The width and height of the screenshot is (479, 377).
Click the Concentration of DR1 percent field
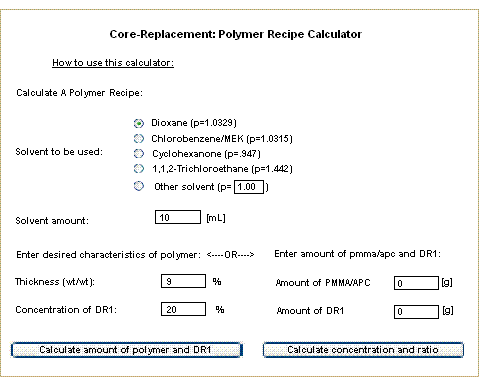coord(183,309)
